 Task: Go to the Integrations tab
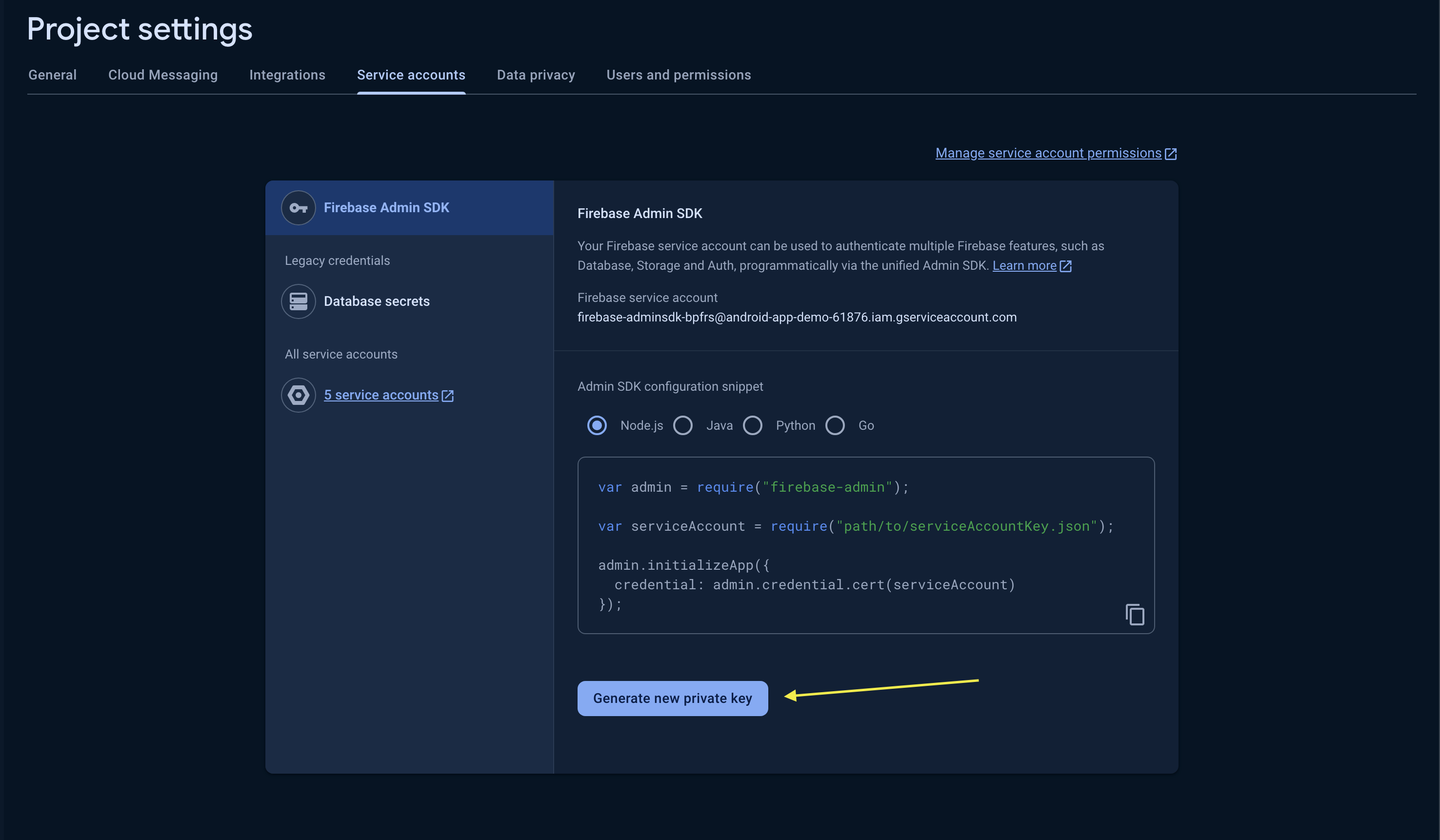pos(287,75)
